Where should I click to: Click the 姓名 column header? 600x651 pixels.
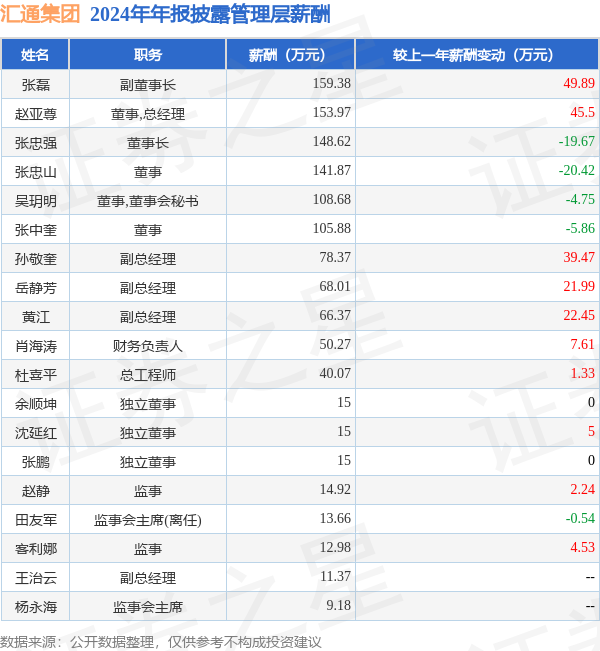pos(35,55)
